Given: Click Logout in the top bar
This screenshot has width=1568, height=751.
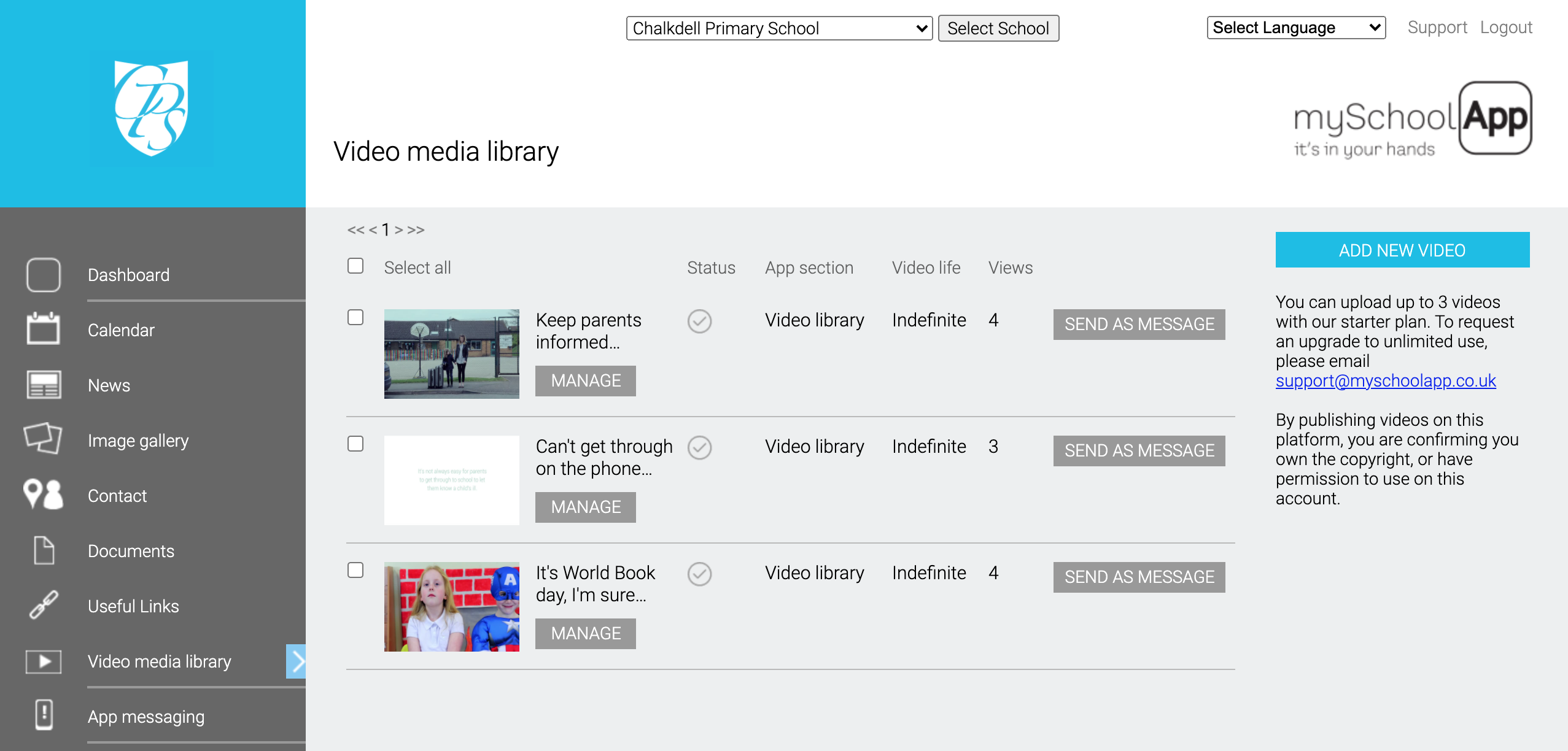Looking at the screenshot, I should [1505, 28].
